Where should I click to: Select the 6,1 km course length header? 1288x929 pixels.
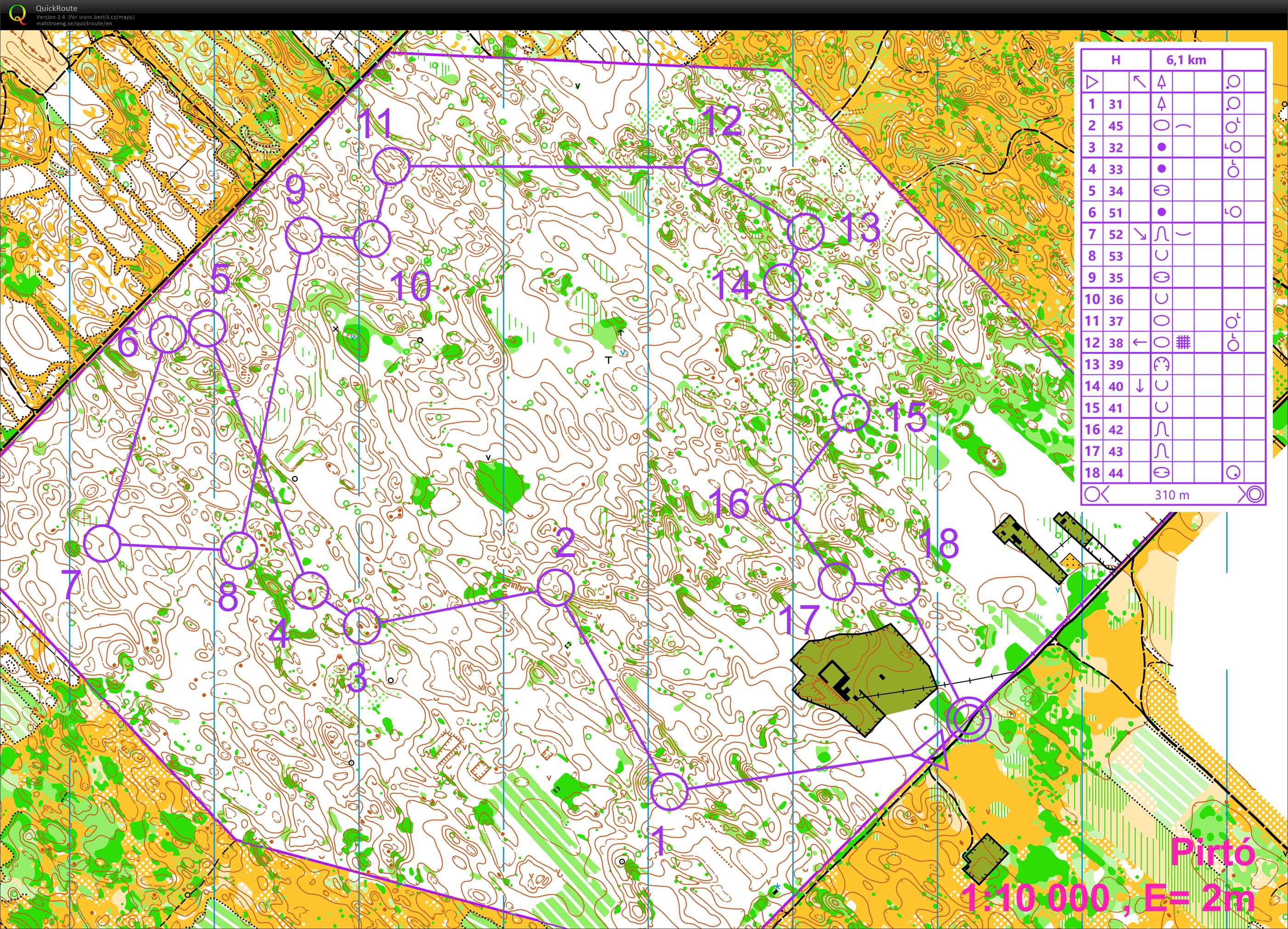[x=1186, y=60]
